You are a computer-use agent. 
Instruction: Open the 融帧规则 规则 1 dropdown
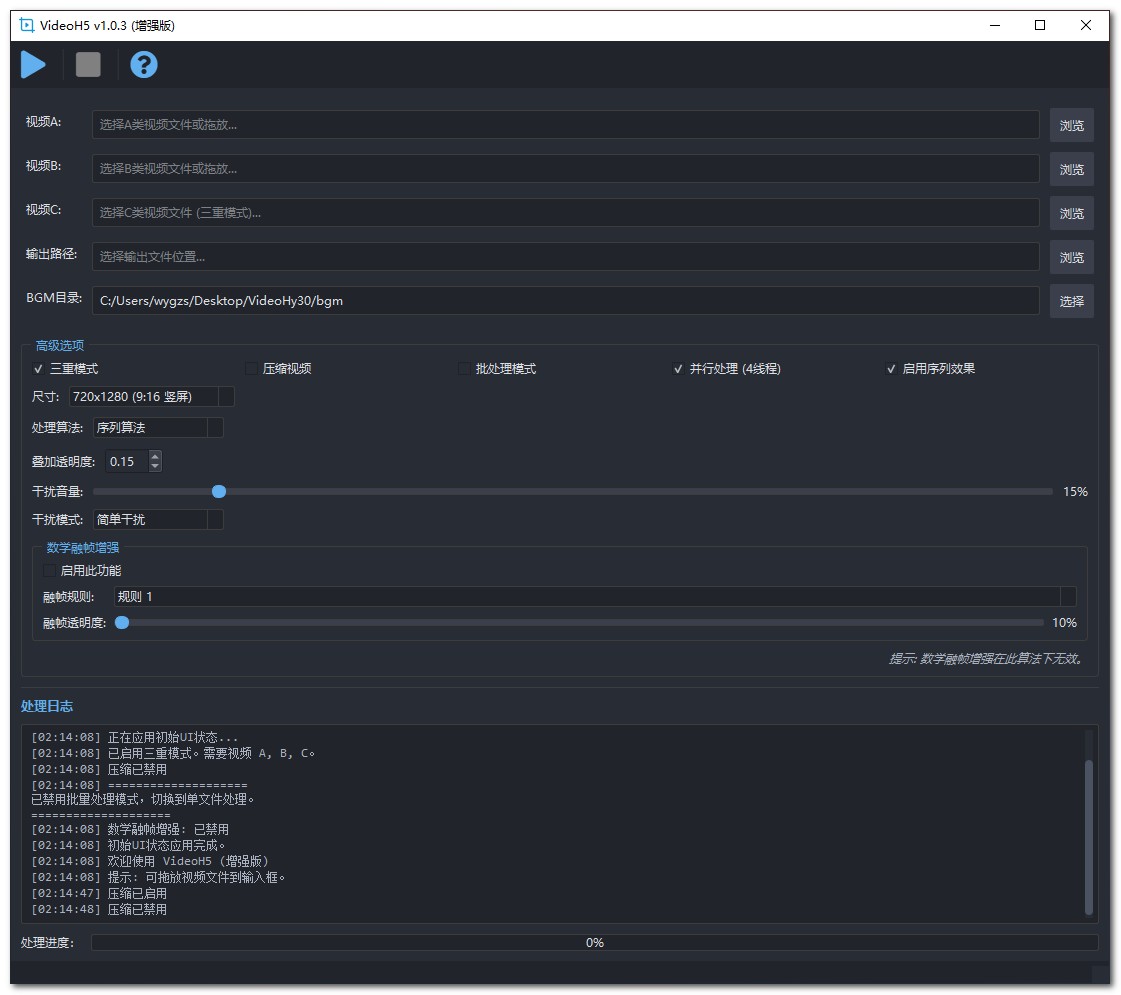point(595,596)
